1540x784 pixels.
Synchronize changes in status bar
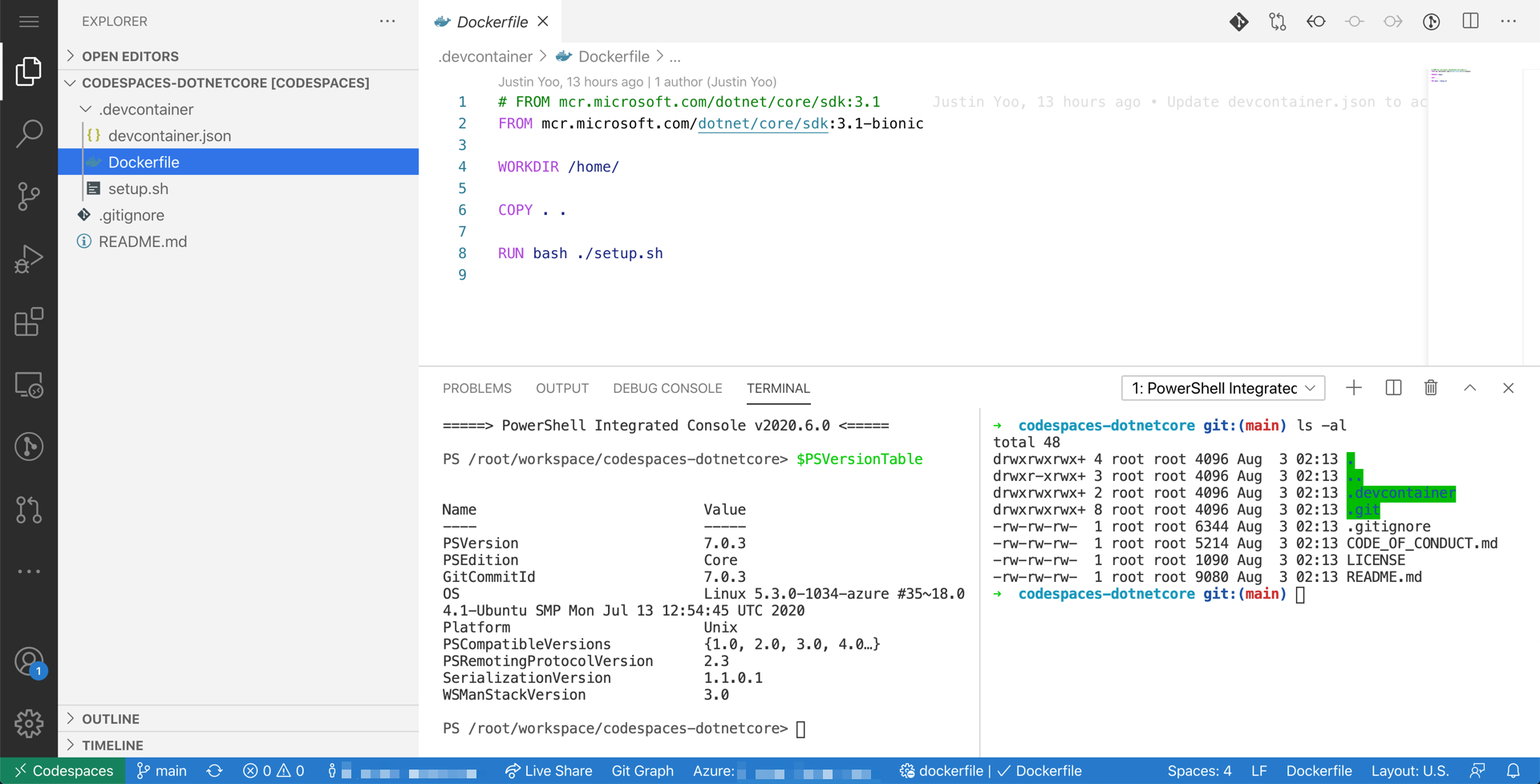pyautogui.click(x=214, y=771)
